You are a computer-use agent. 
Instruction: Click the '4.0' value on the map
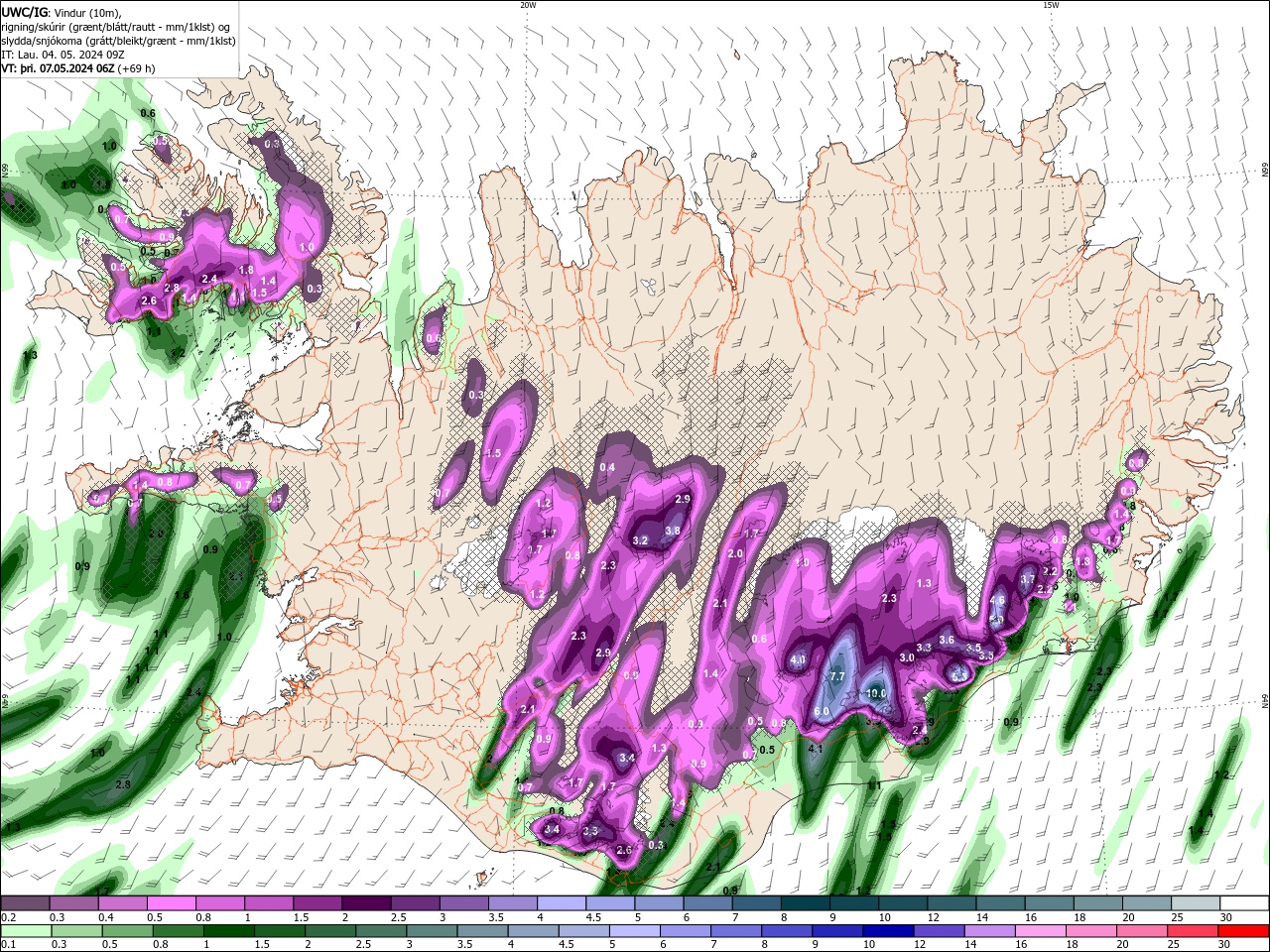coord(798,659)
